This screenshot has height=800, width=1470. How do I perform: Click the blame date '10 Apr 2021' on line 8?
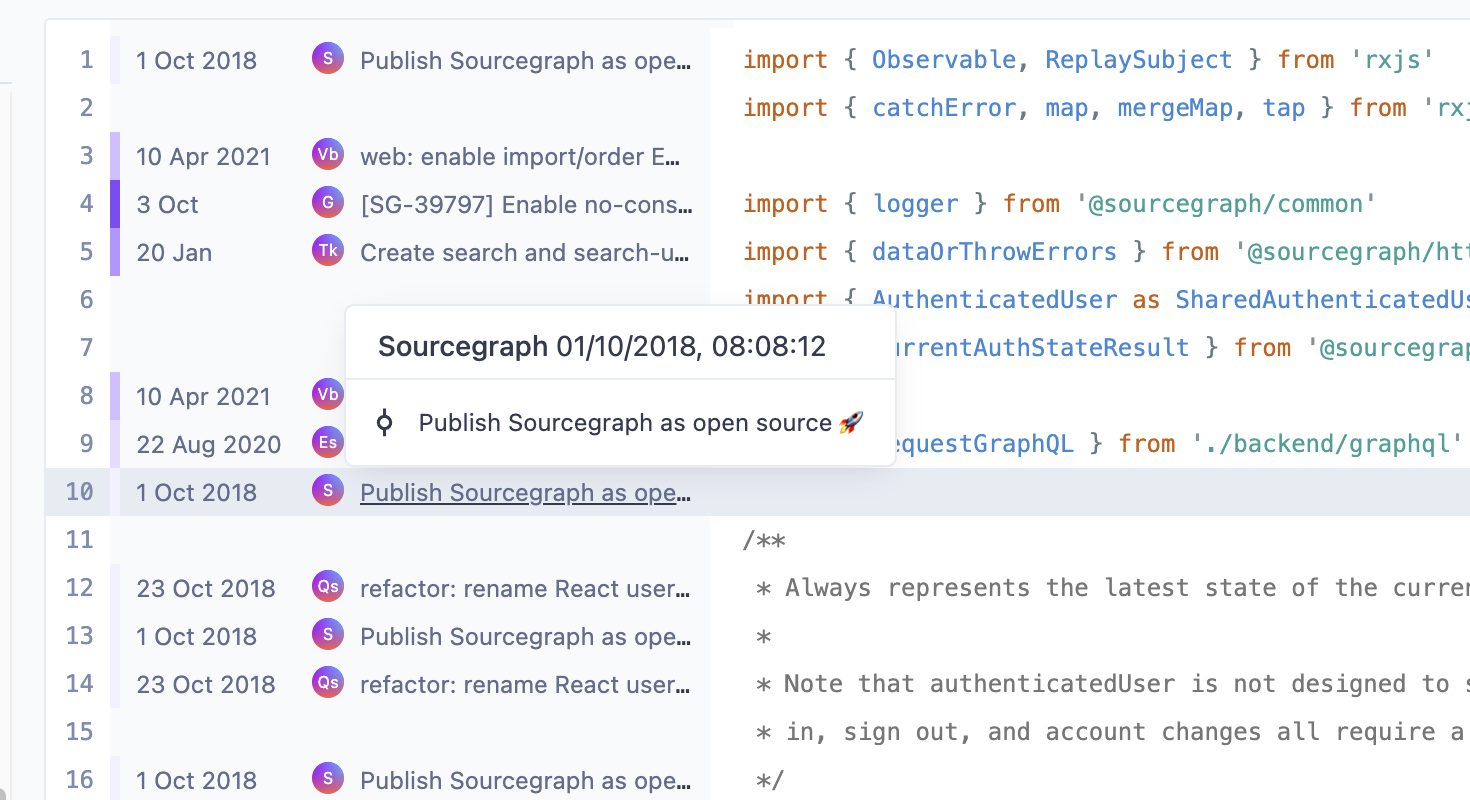[x=203, y=397]
